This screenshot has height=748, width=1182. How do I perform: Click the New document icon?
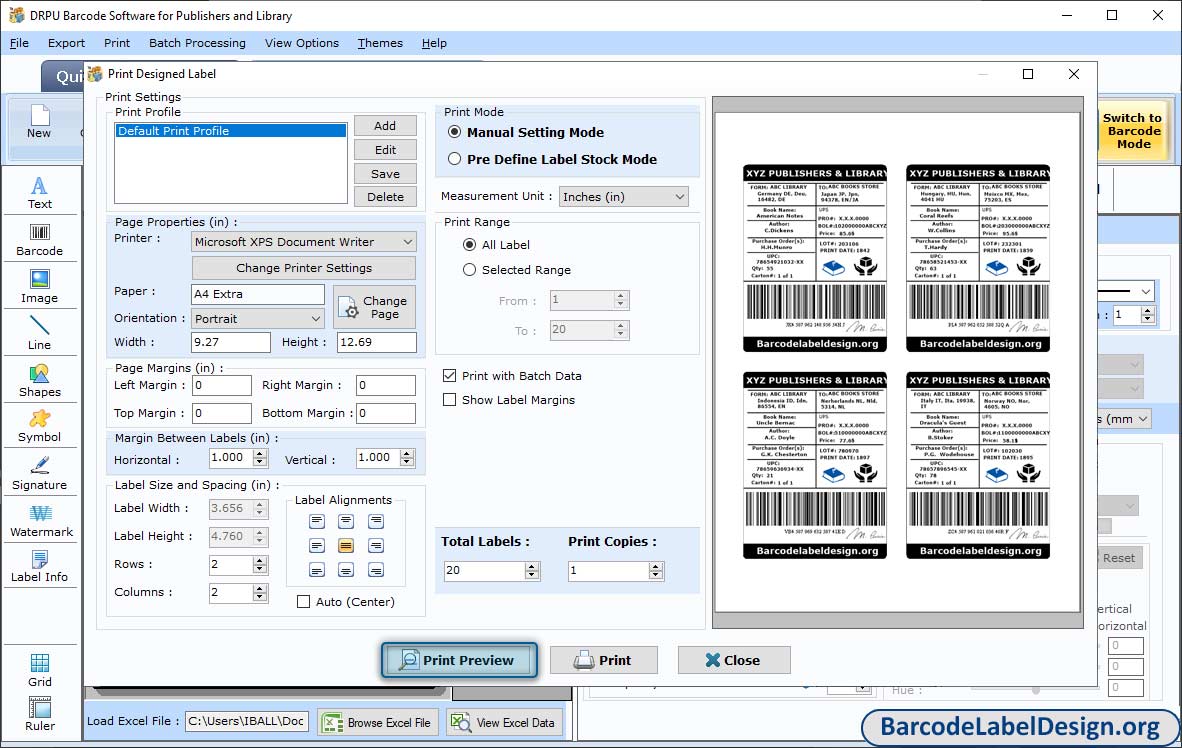(39, 122)
